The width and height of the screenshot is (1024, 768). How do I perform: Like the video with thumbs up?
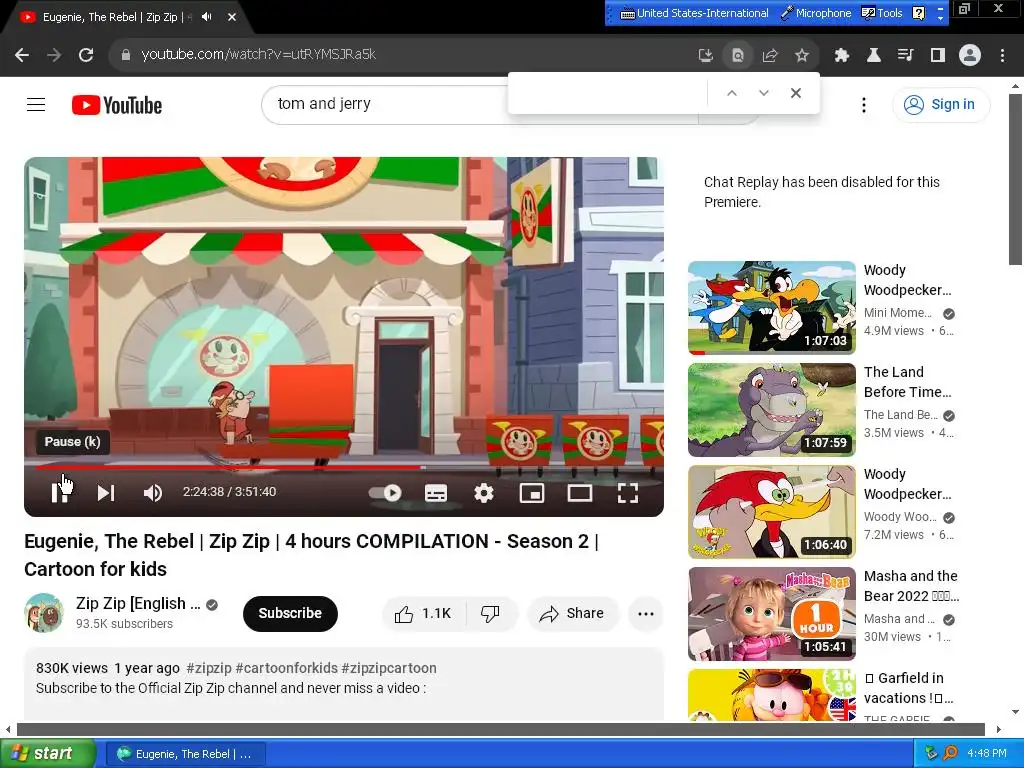423,613
